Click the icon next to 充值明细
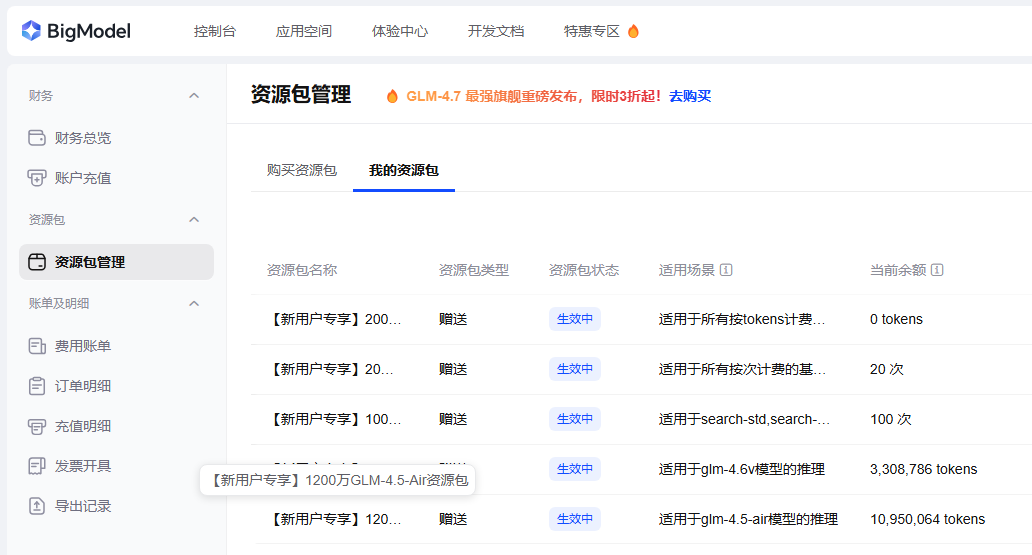 [37, 426]
